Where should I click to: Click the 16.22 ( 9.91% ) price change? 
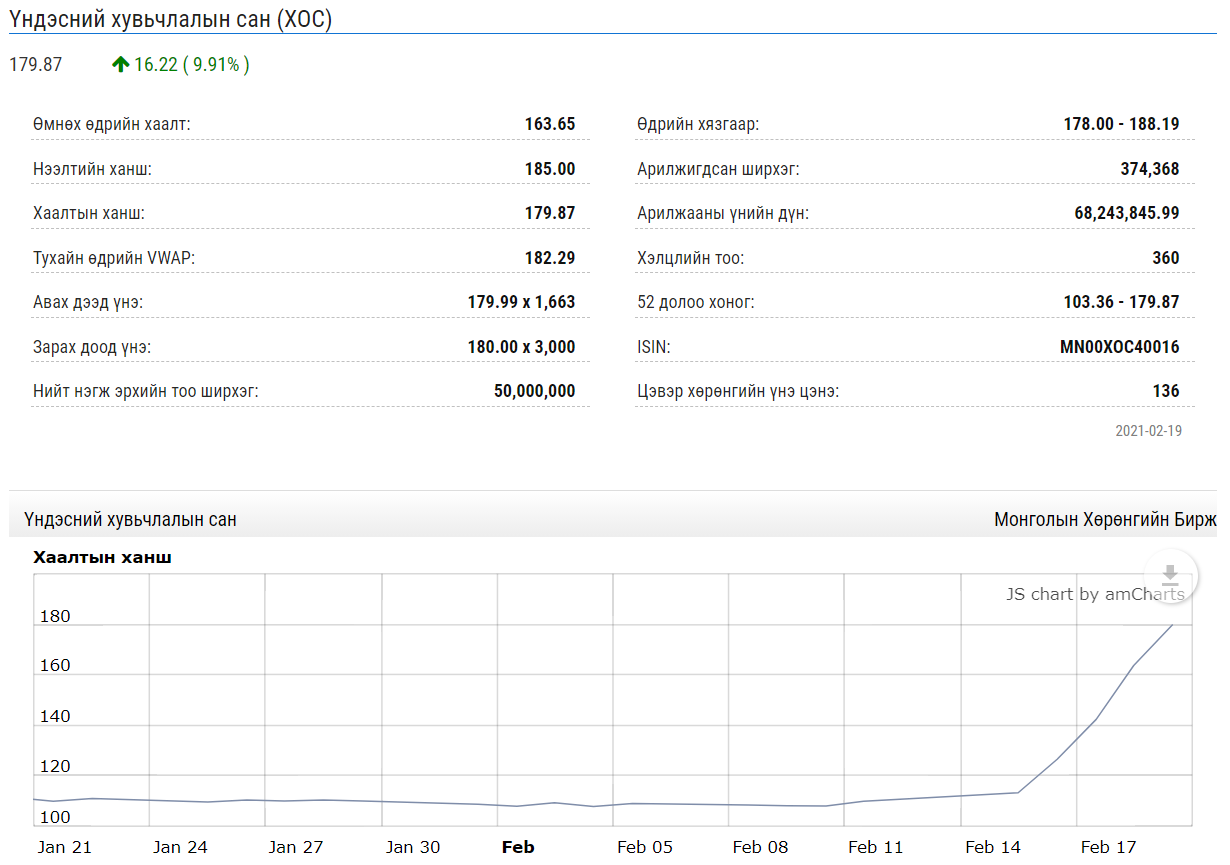[x=192, y=65]
